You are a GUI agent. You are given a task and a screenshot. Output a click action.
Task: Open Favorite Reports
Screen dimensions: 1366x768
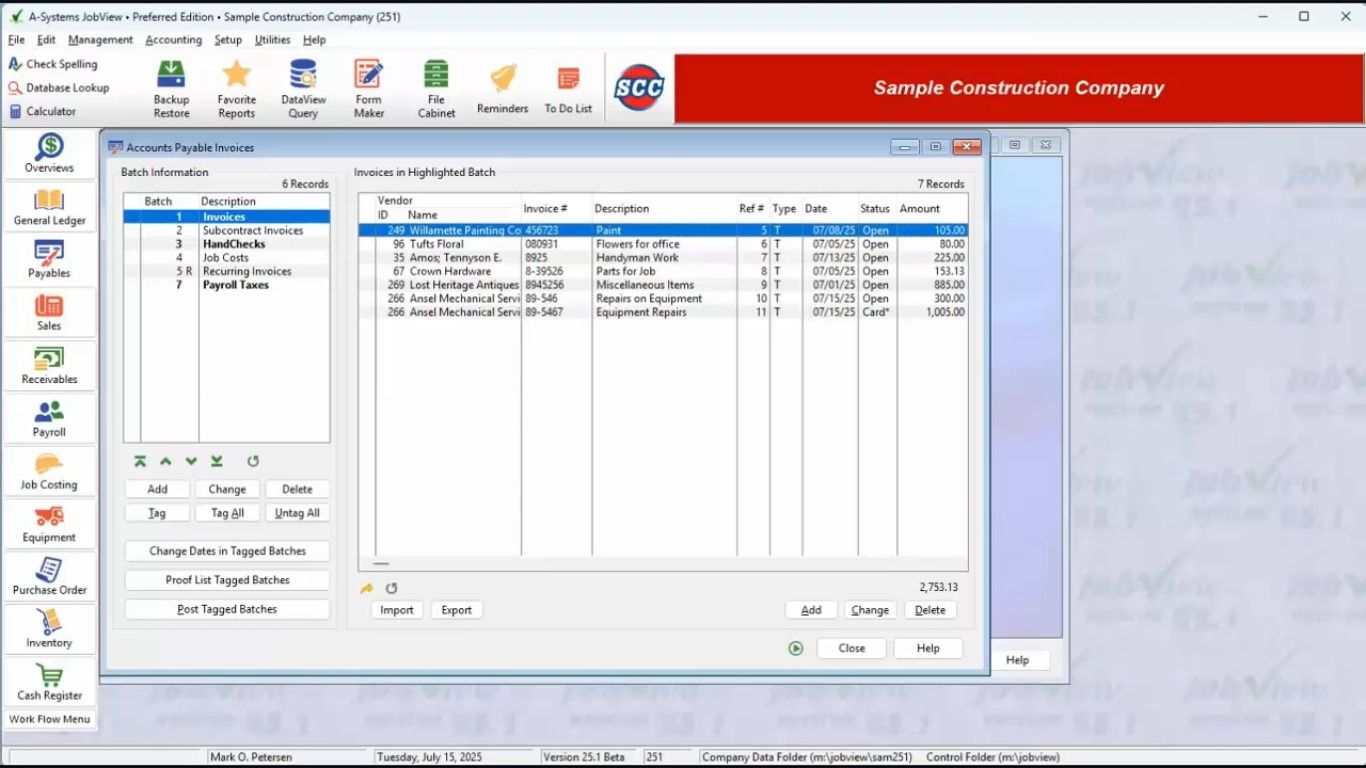point(237,88)
